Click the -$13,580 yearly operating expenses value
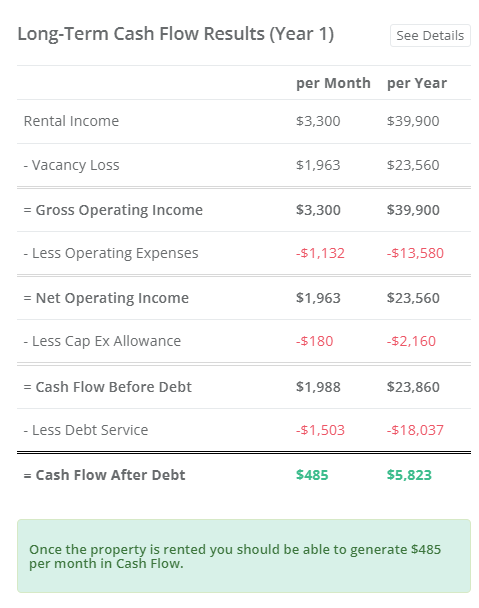 click(415, 254)
